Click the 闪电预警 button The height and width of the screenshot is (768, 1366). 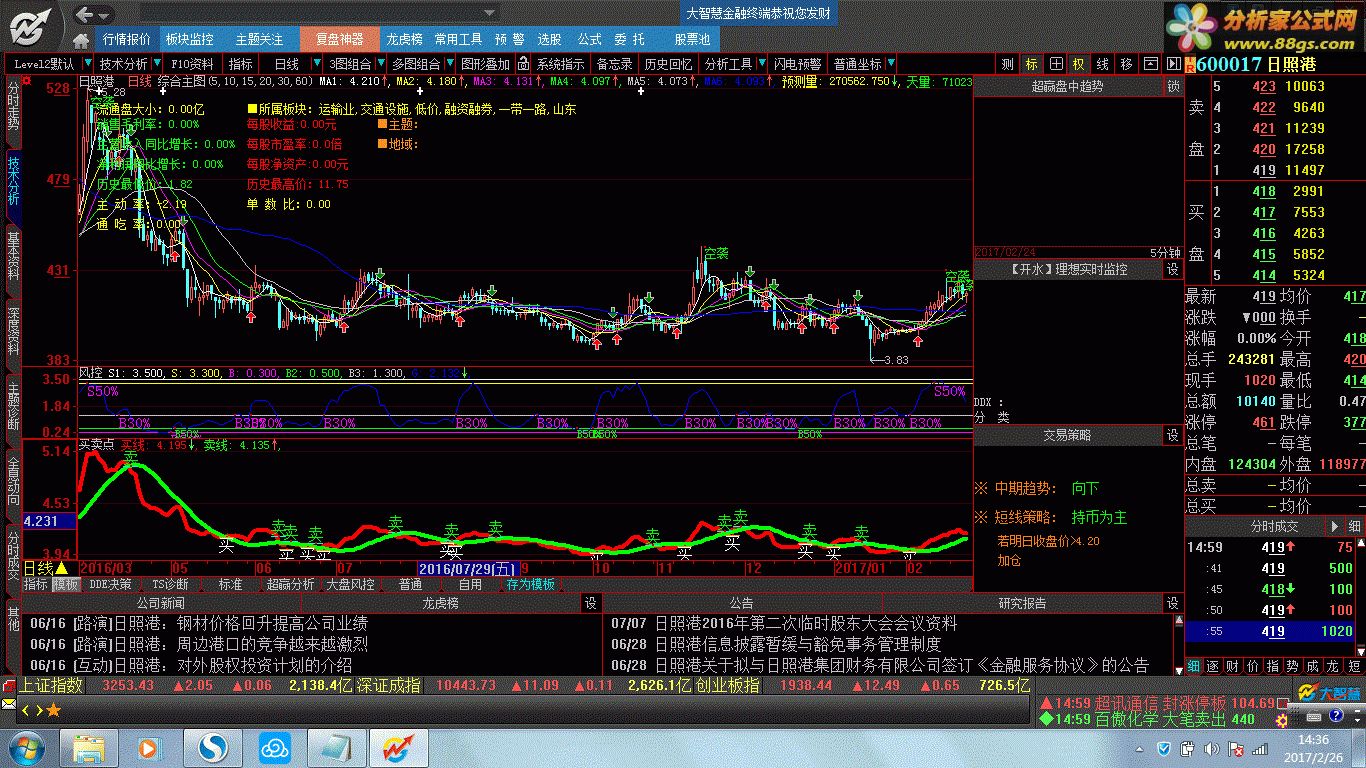click(x=797, y=64)
